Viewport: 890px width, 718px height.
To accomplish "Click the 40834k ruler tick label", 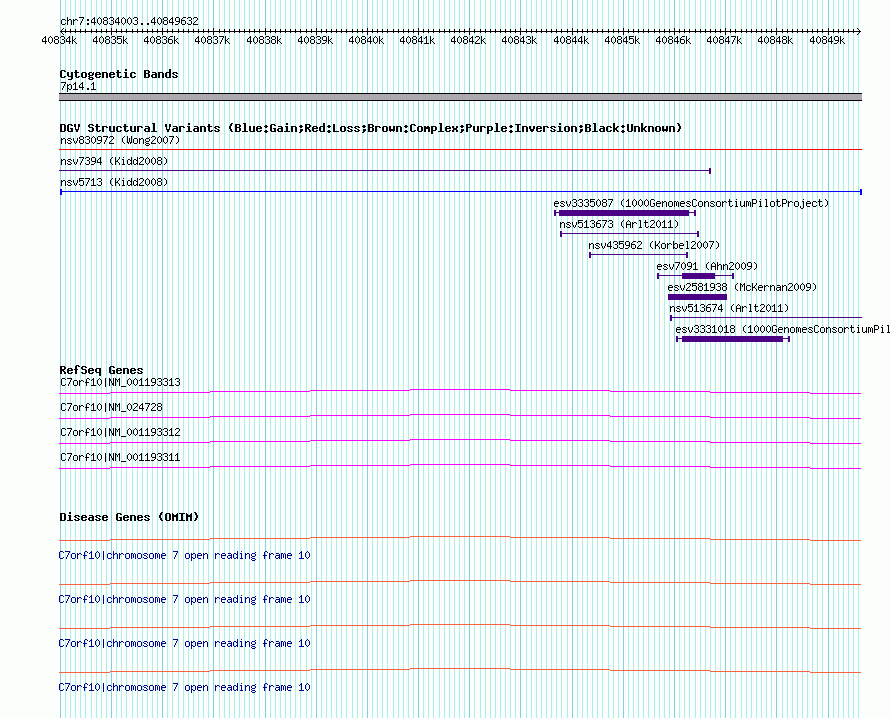I will click(59, 40).
